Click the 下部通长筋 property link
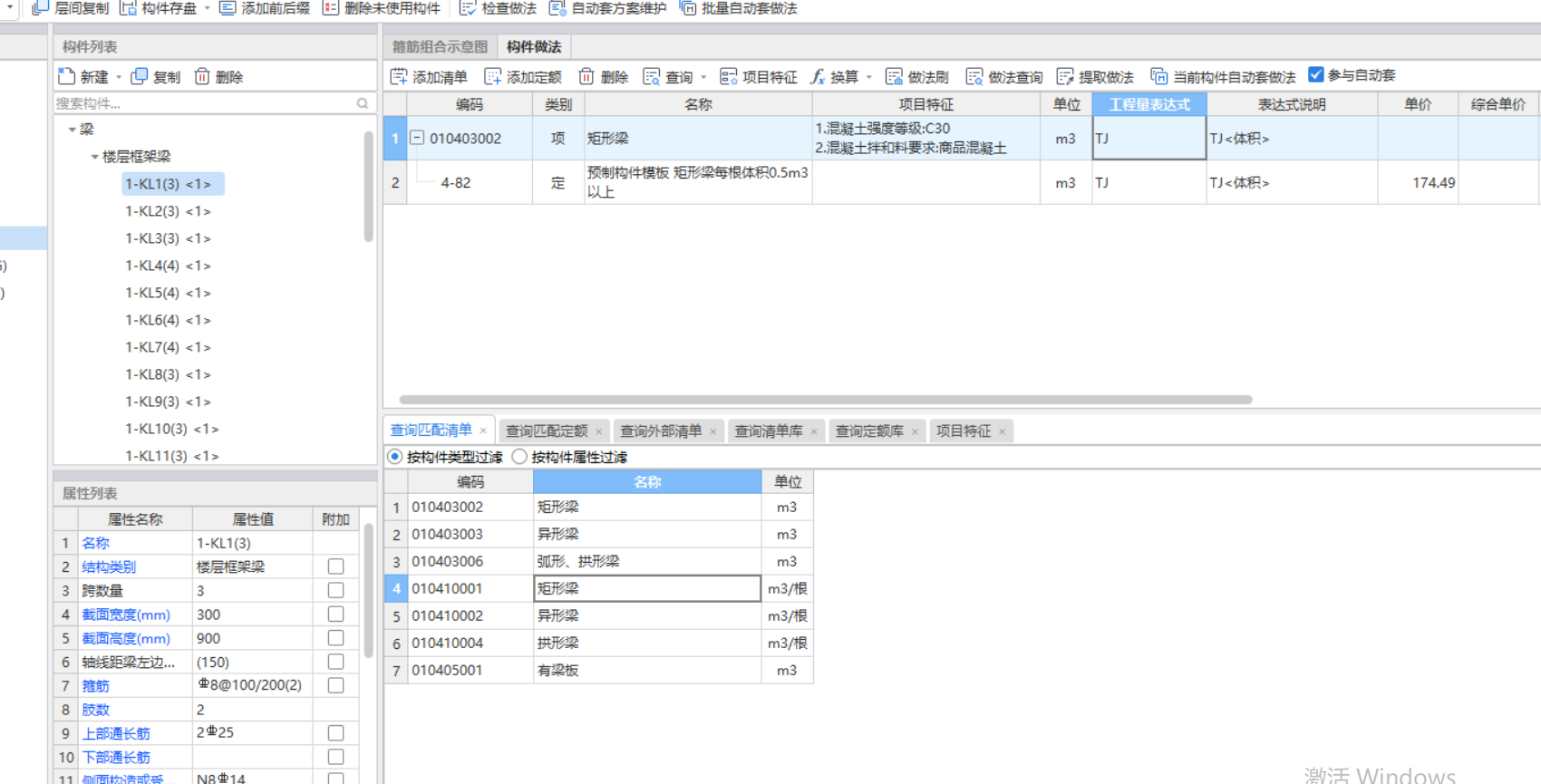This screenshot has height=784, width=1541. tap(116, 757)
